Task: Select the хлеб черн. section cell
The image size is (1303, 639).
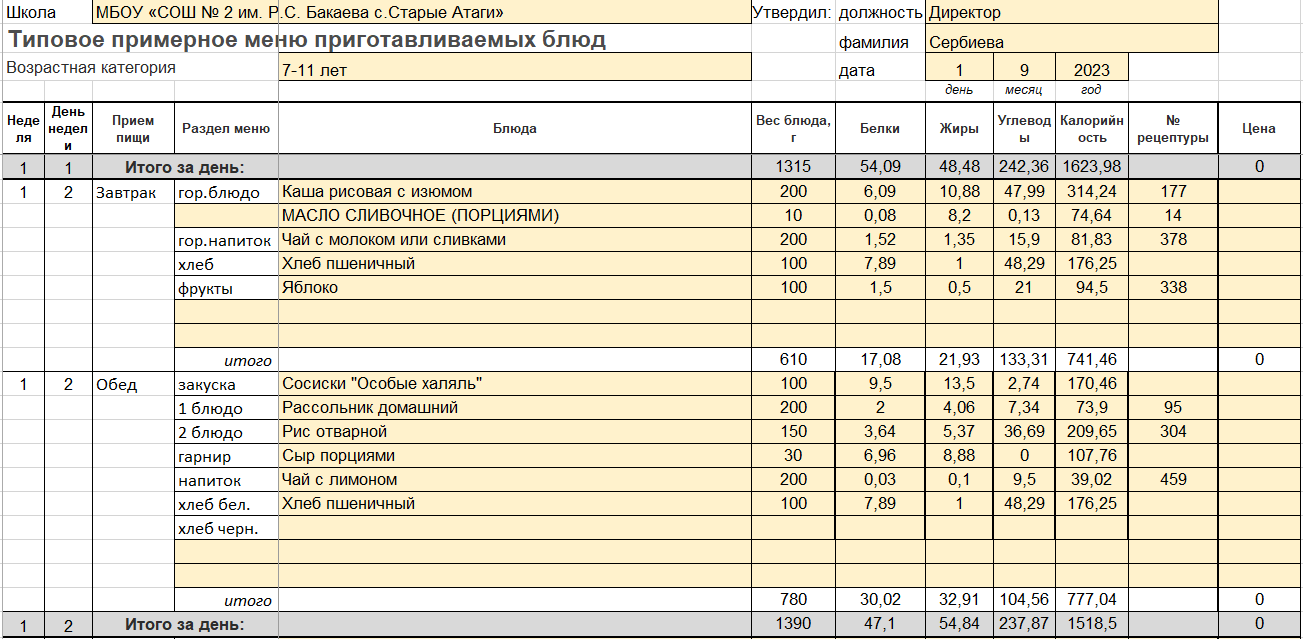Action: [x=226, y=528]
